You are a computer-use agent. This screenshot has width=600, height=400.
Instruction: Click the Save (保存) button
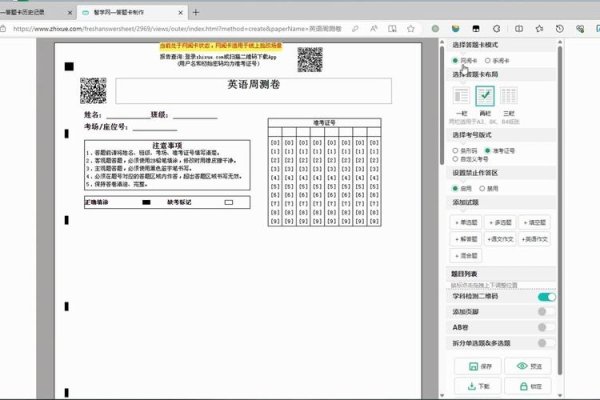pyautogui.click(x=479, y=366)
